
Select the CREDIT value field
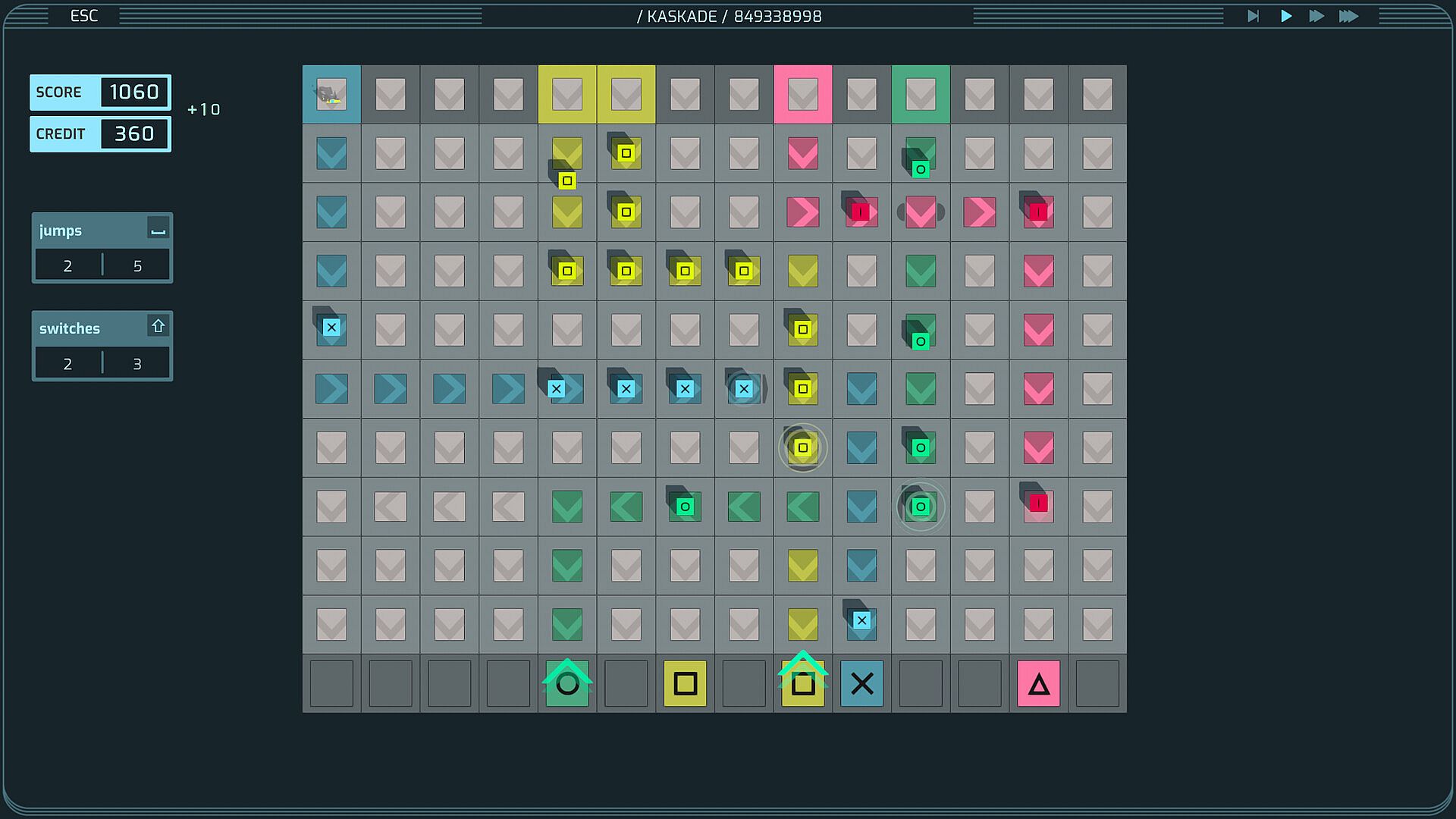(134, 134)
